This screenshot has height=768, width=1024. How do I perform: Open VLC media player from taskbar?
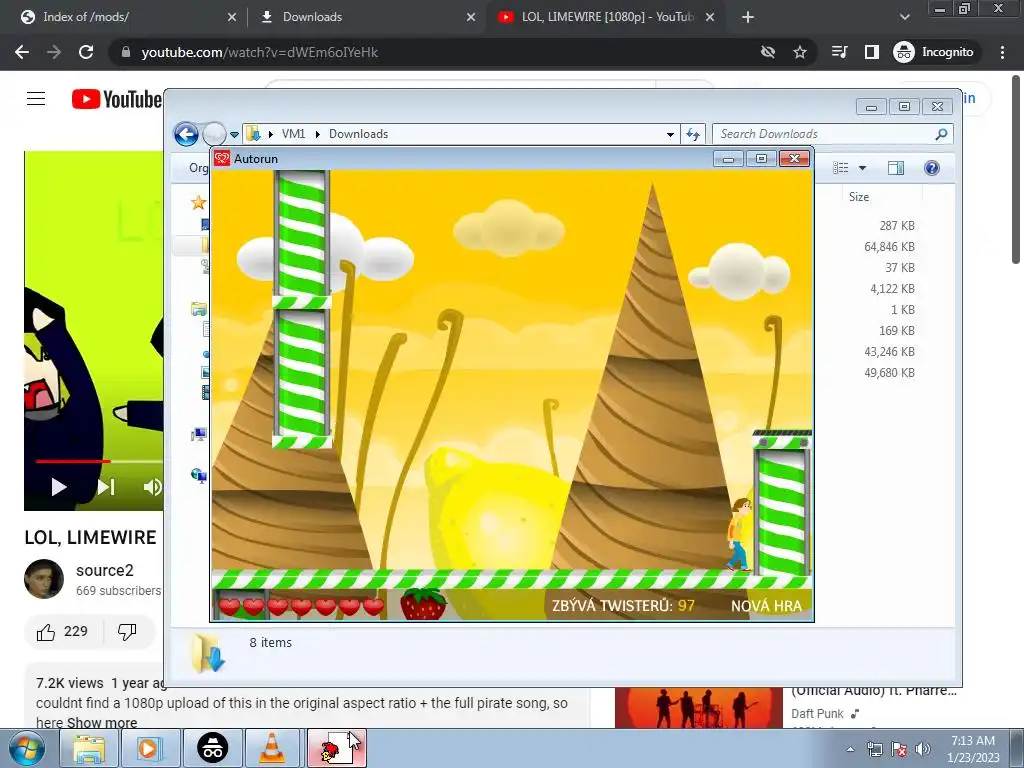(x=273, y=748)
